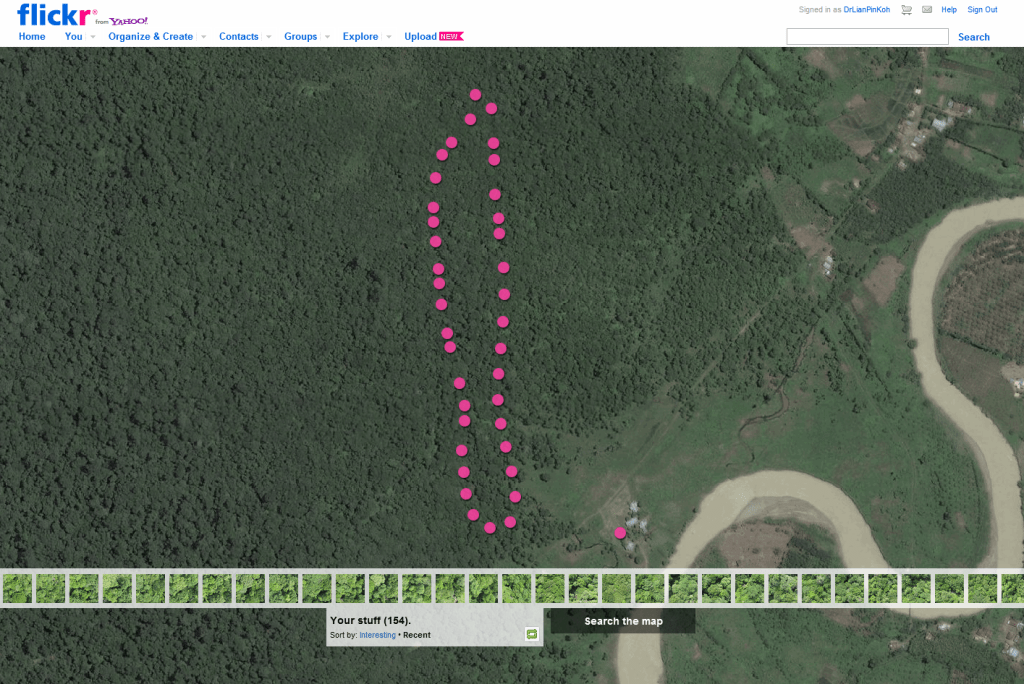1024x684 pixels.
Task: Select the first thumbnail in the photo strip
Action: [x=17, y=588]
